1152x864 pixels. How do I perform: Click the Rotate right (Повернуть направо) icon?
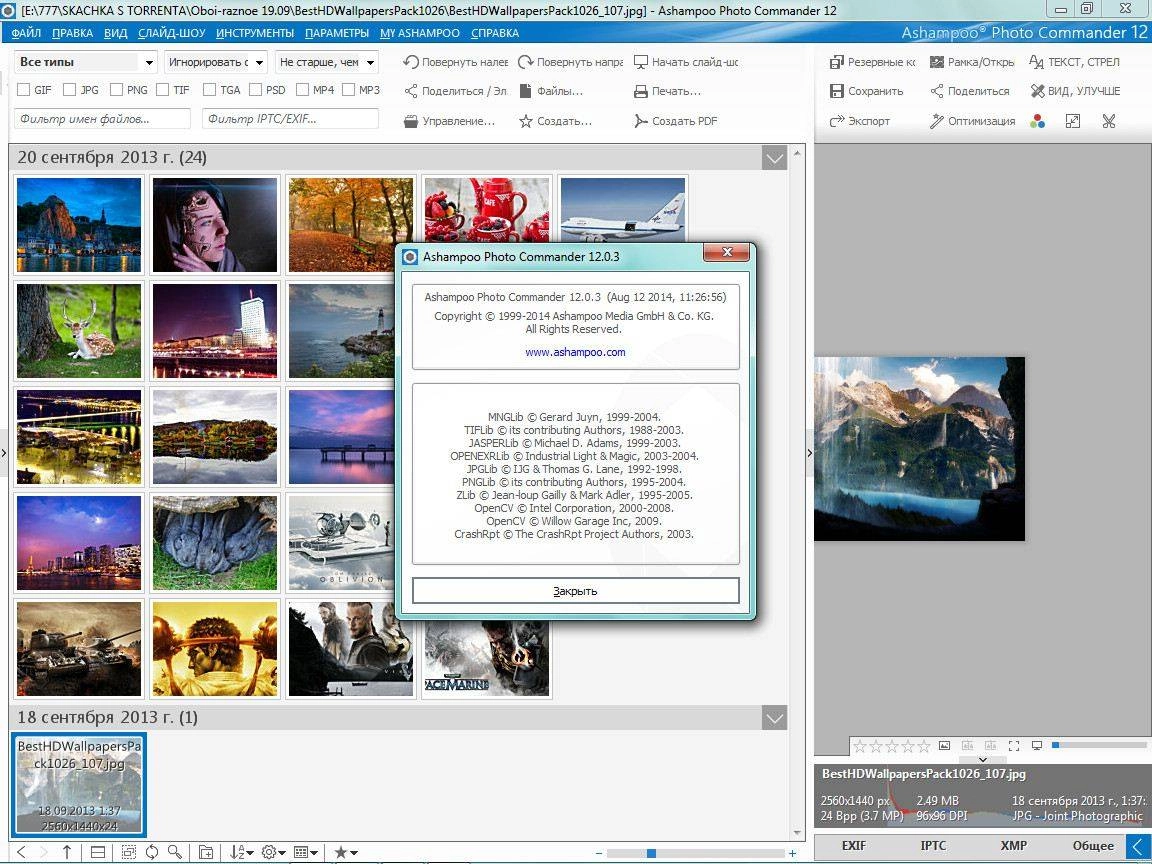click(525, 62)
